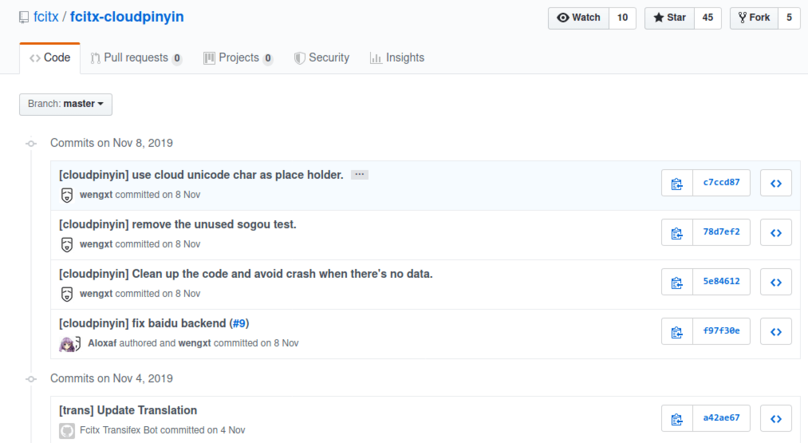Copy full SHA for commit f97f30e
The width and height of the screenshot is (808, 443).
(x=677, y=330)
